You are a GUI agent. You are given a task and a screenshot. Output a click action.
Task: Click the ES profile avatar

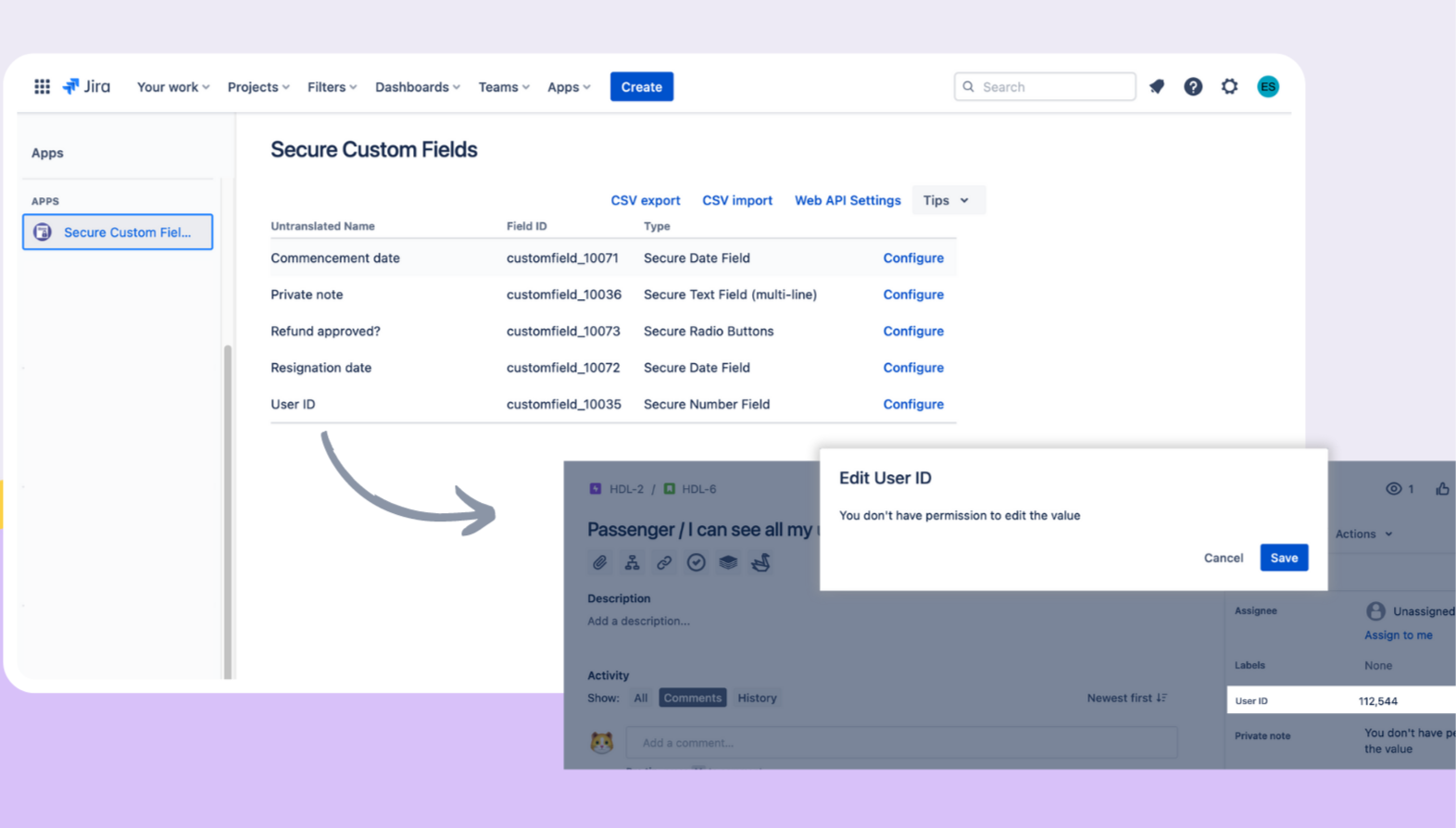pyautogui.click(x=1267, y=86)
